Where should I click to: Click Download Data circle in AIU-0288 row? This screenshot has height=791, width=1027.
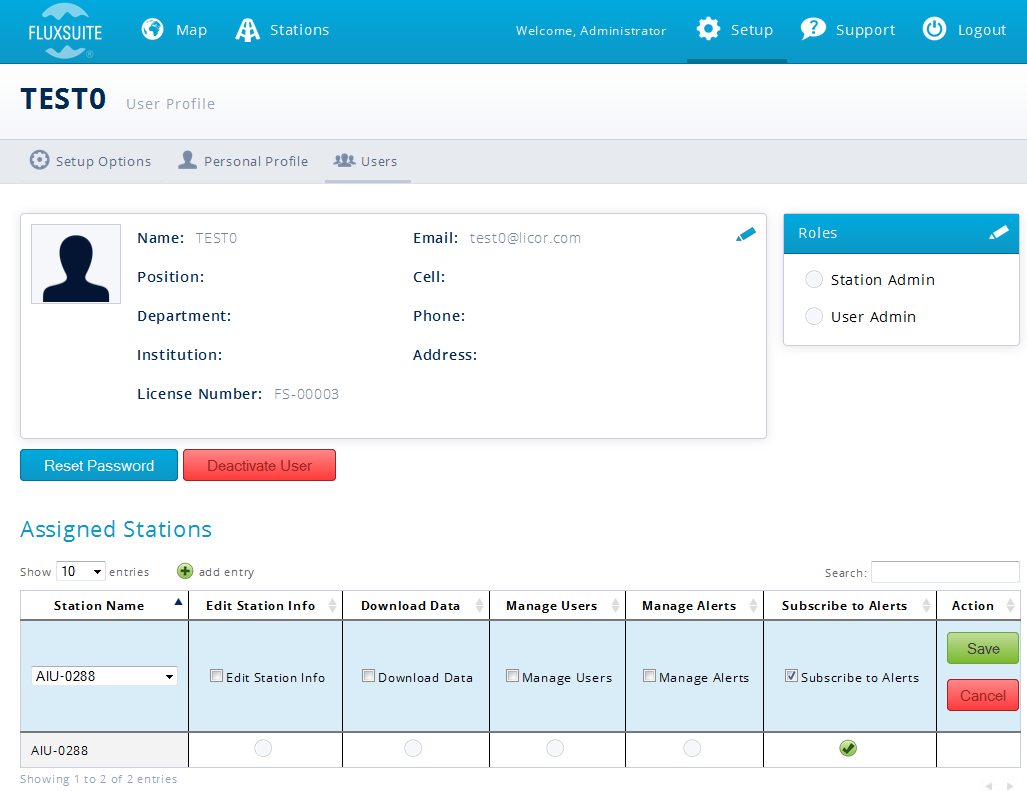[x=413, y=748]
